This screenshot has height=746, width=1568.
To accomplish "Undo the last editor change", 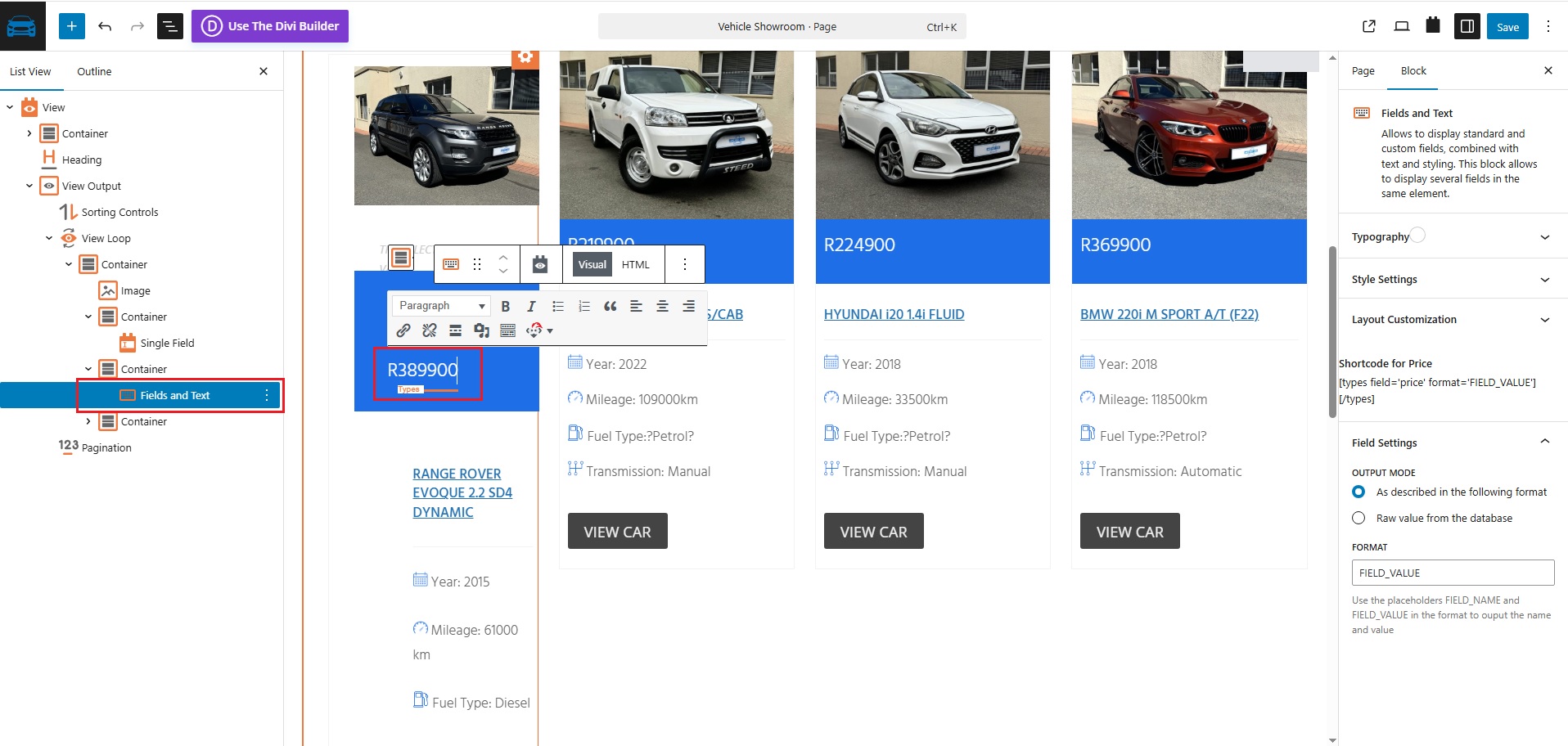I will point(105,26).
